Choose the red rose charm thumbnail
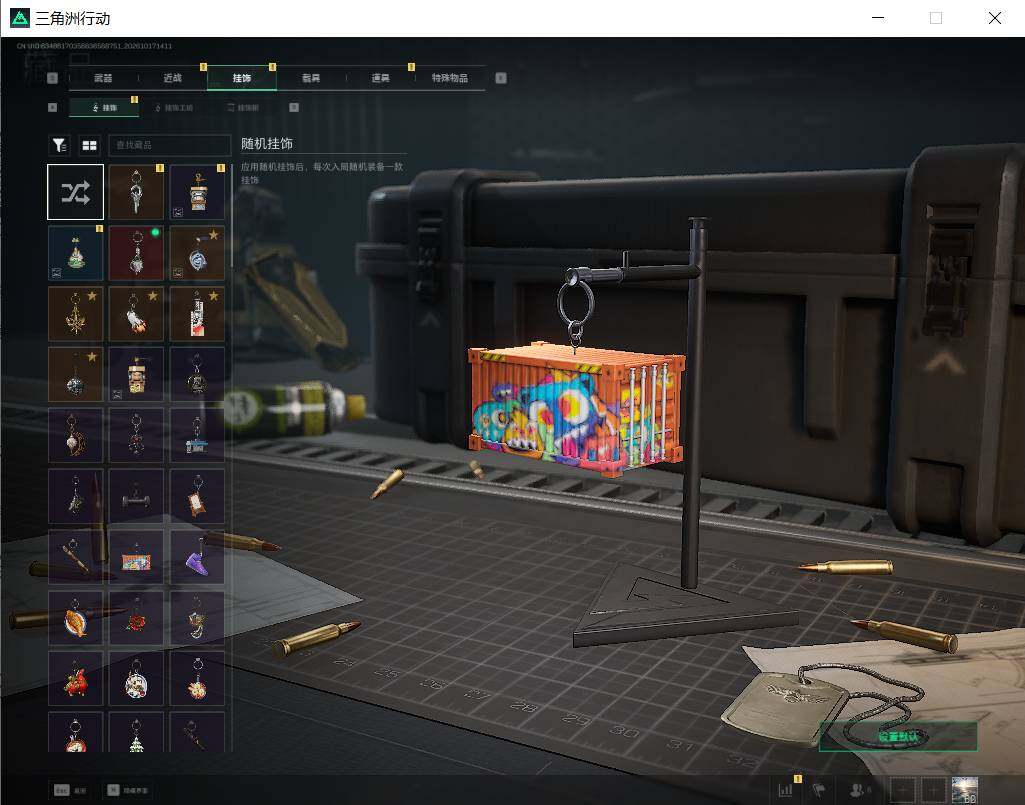 pyautogui.click(x=136, y=618)
